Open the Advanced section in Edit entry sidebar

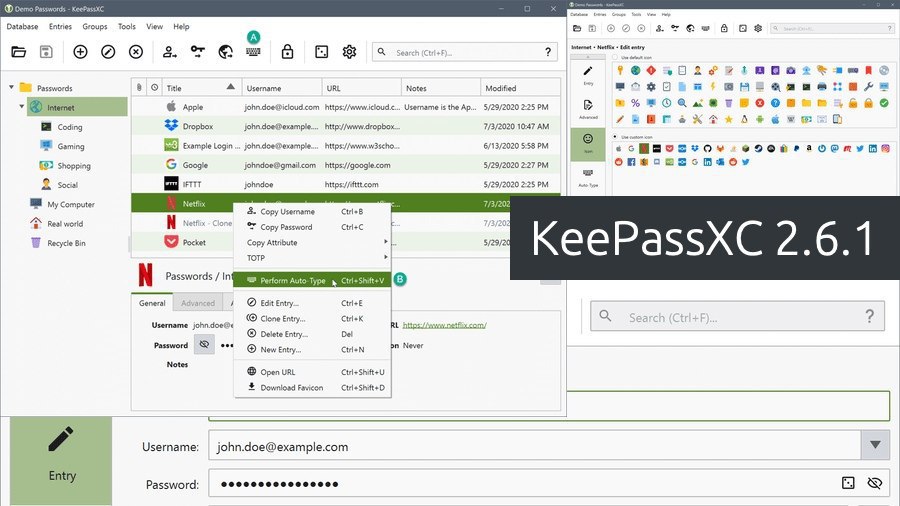tap(588, 109)
